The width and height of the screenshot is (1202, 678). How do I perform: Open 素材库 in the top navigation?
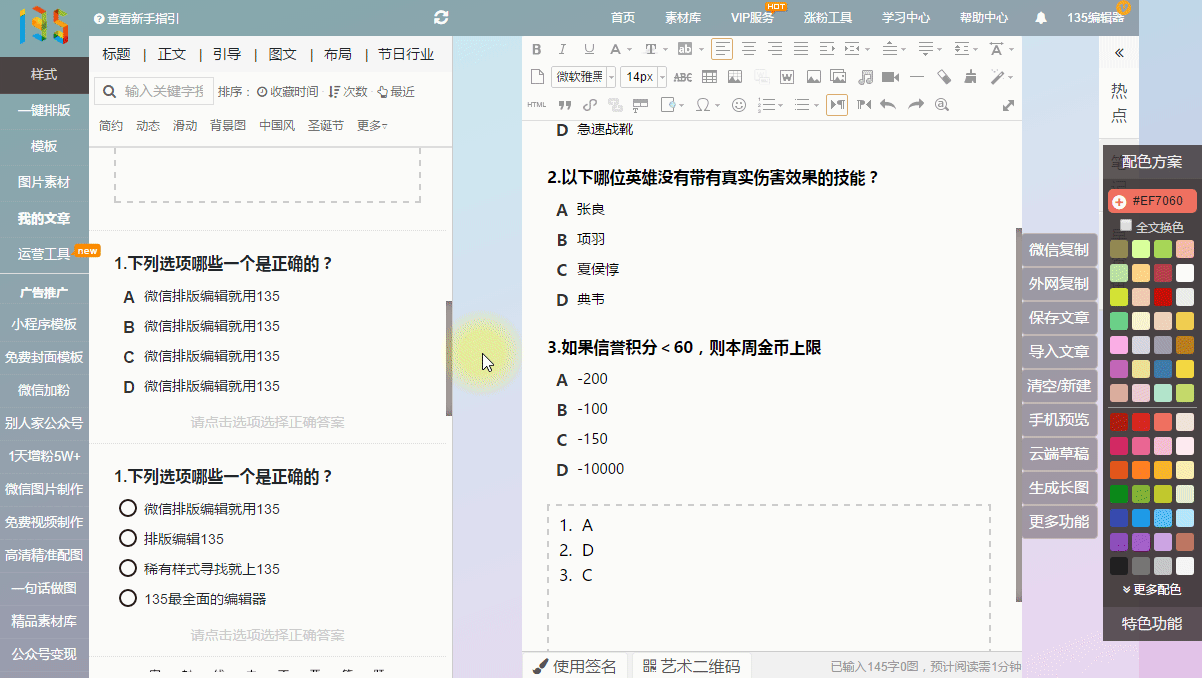coord(683,18)
